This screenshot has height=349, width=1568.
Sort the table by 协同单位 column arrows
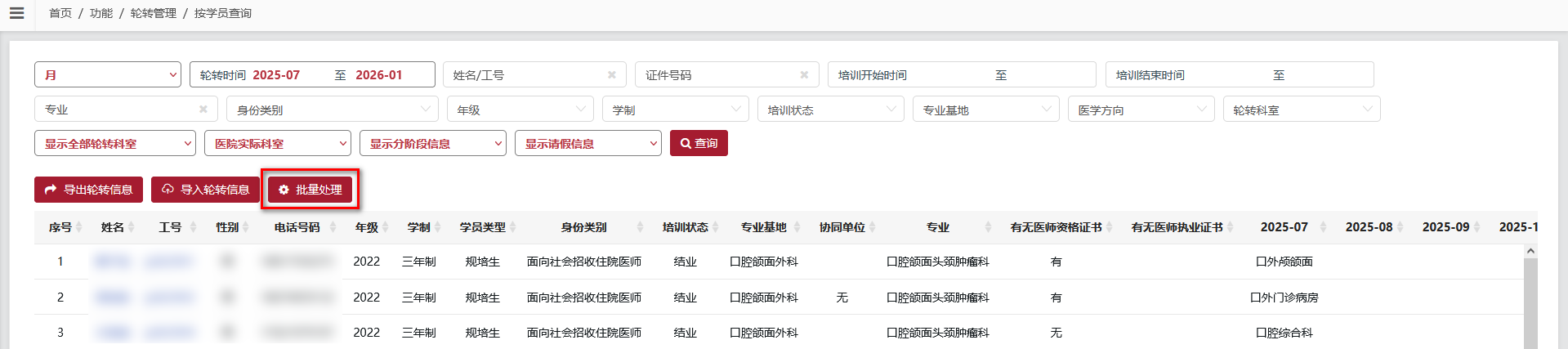point(873,227)
